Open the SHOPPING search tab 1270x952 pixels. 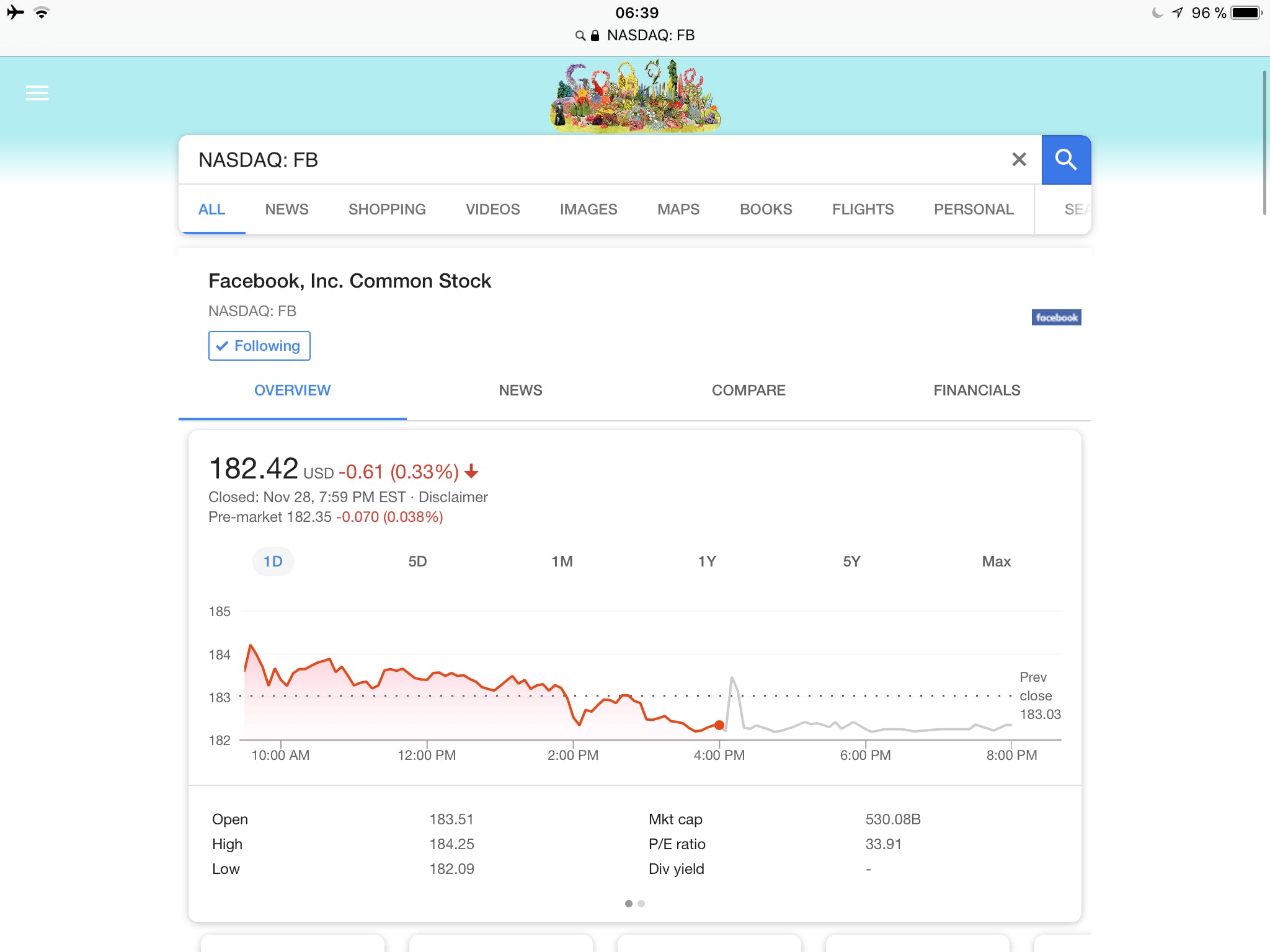pyautogui.click(x=387, y=209)
